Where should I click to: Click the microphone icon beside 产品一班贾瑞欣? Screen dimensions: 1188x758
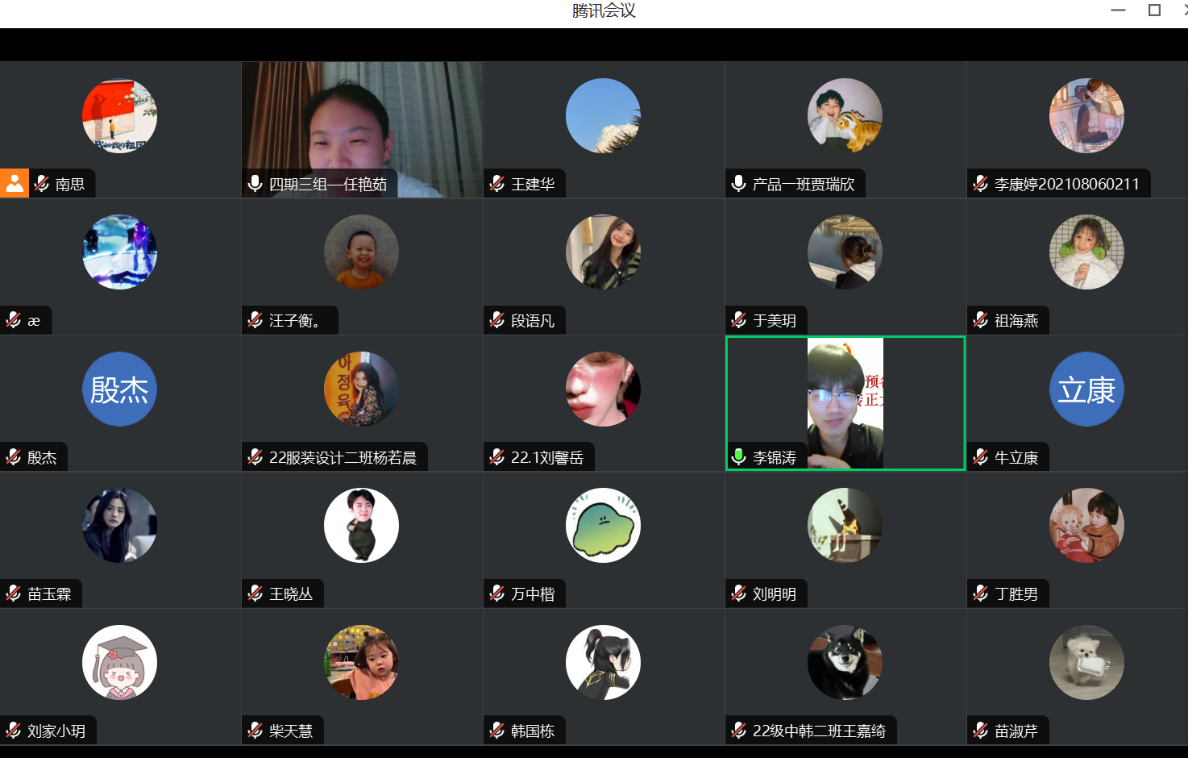pos(739,184)
